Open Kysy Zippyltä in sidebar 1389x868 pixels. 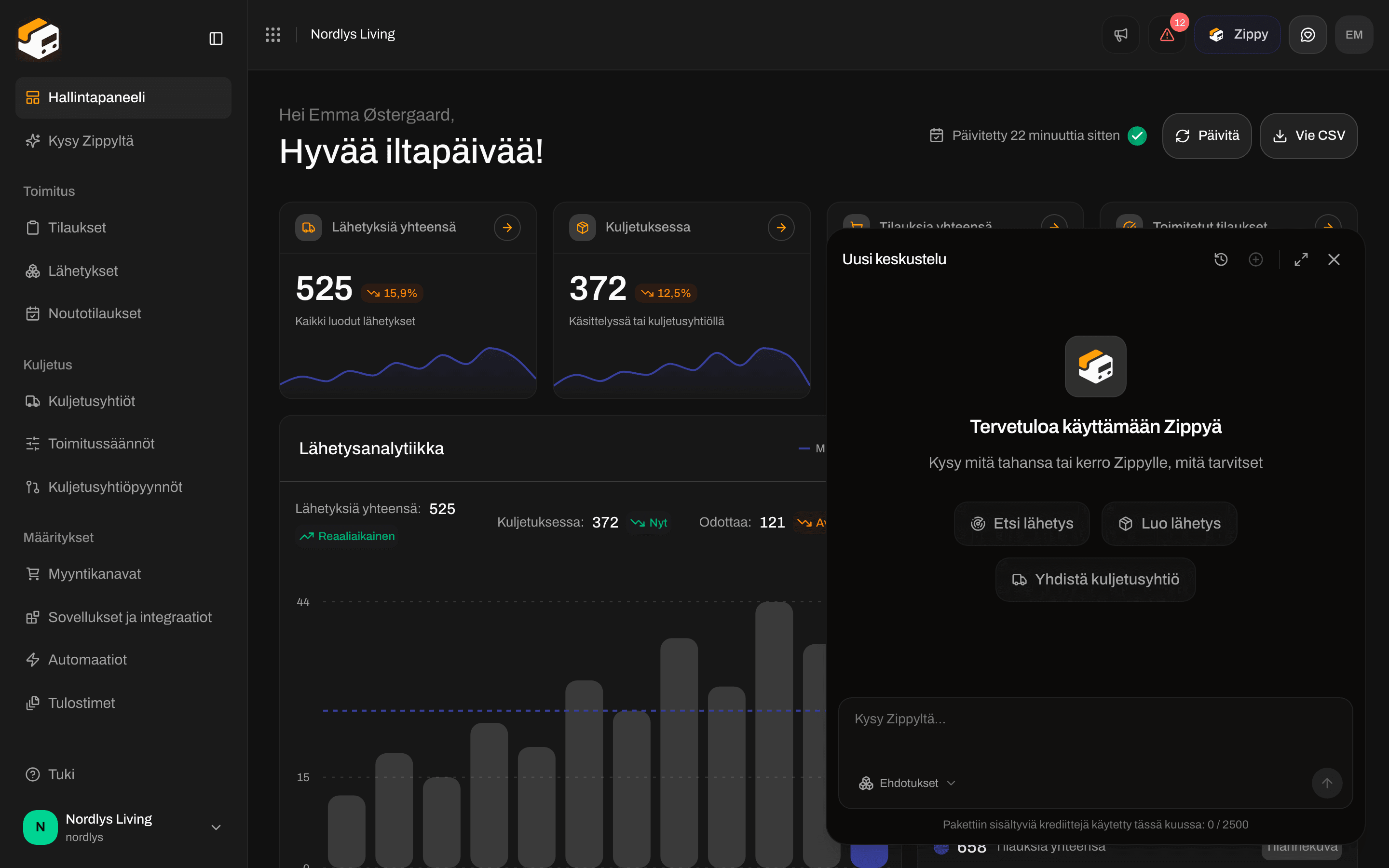(x=123, y=141)
